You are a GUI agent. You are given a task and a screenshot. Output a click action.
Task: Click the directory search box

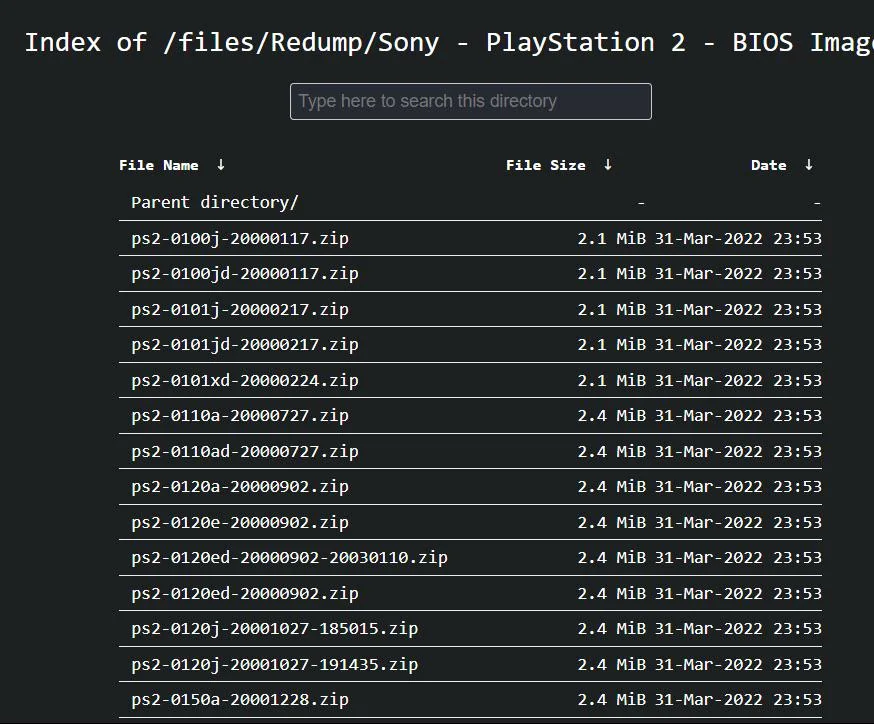point(470,101)
